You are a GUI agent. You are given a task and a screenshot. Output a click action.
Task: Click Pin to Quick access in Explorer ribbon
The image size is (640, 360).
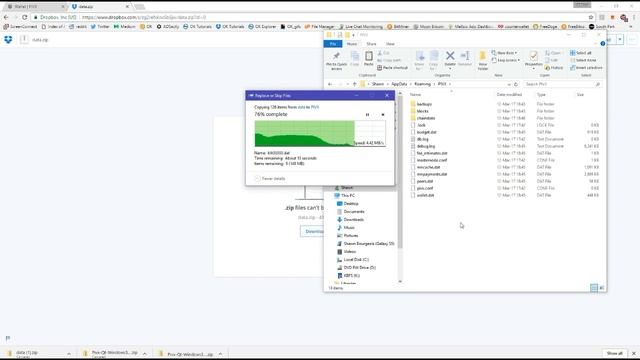336,61
